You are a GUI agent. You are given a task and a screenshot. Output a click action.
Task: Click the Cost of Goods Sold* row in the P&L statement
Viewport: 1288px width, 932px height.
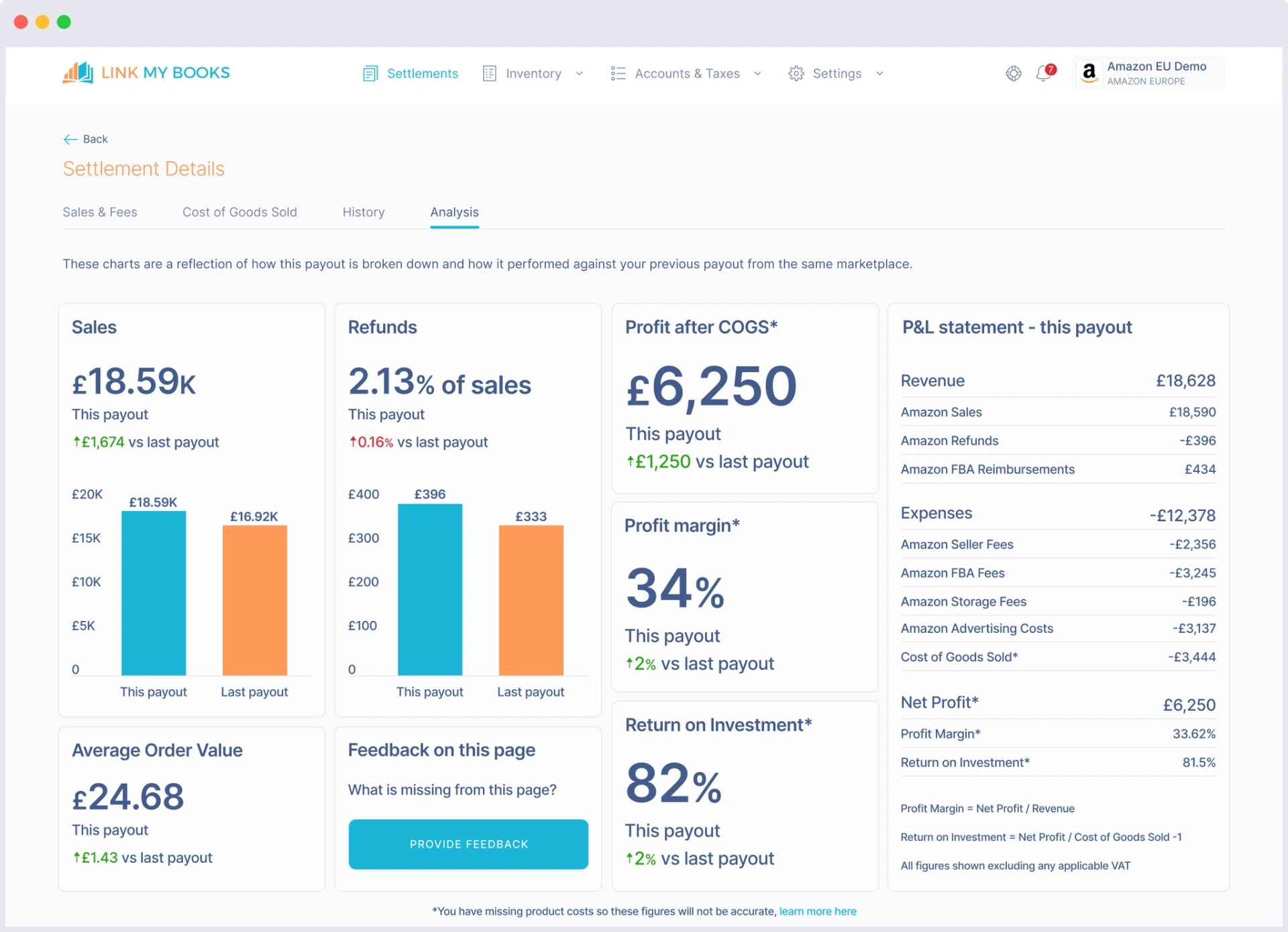1058,657
